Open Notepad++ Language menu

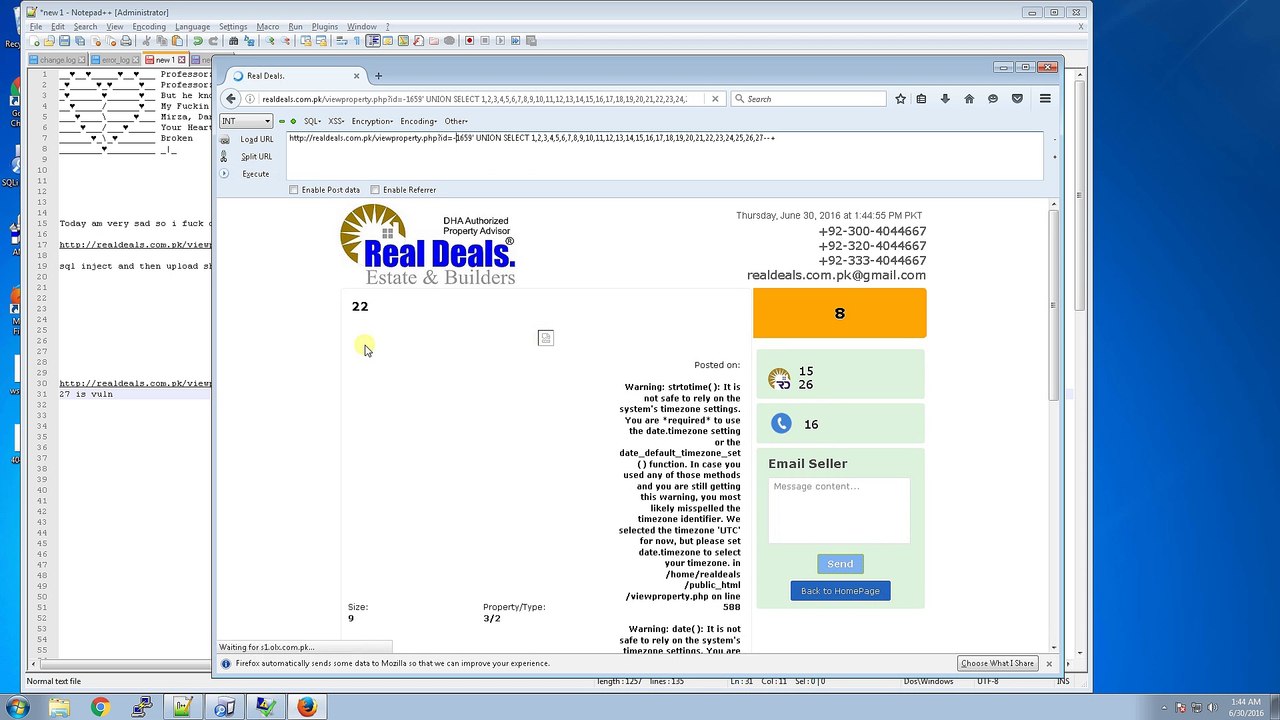pos(192,27)
